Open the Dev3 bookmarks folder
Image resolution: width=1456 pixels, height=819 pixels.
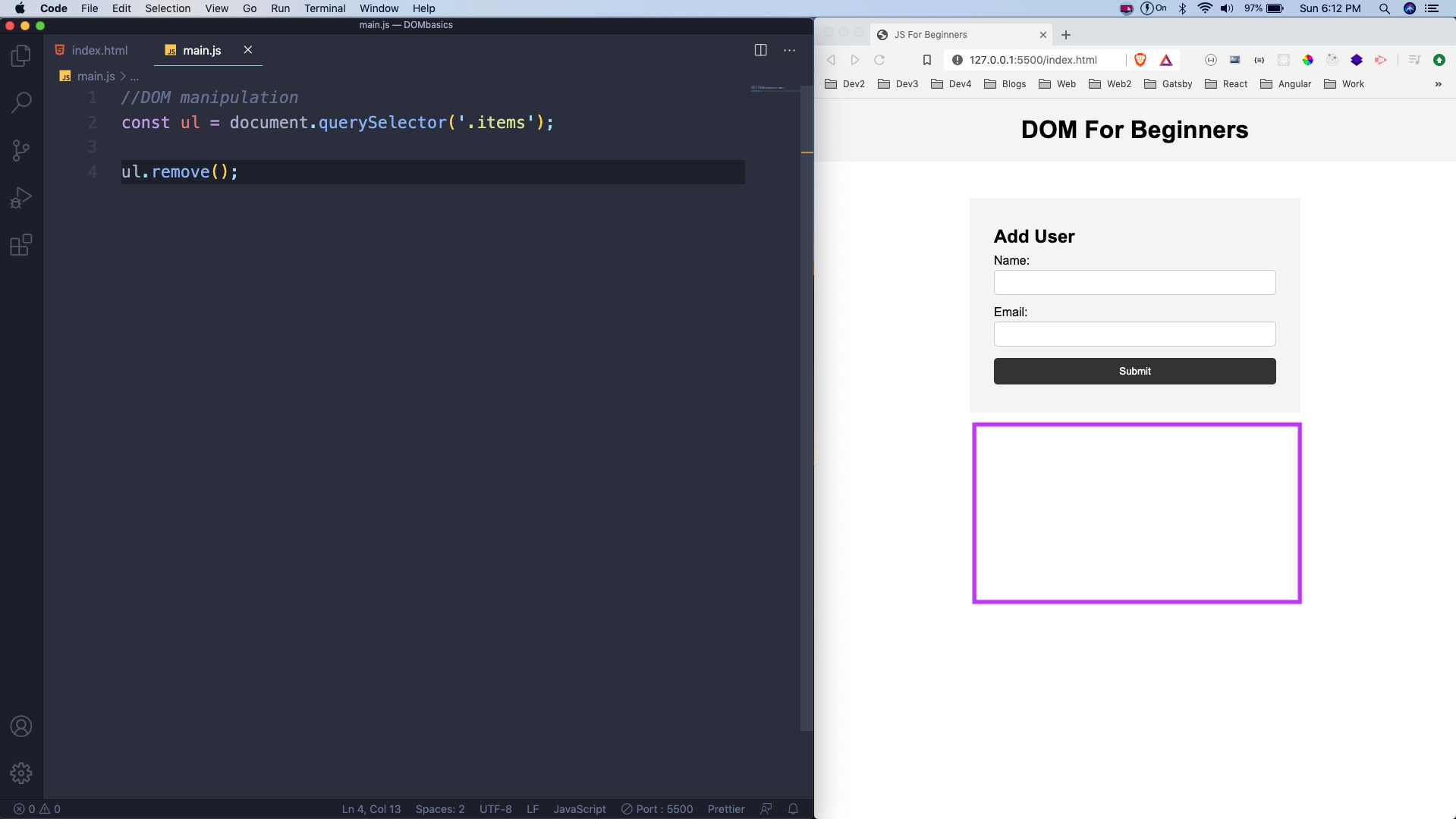tap(898, 84)
